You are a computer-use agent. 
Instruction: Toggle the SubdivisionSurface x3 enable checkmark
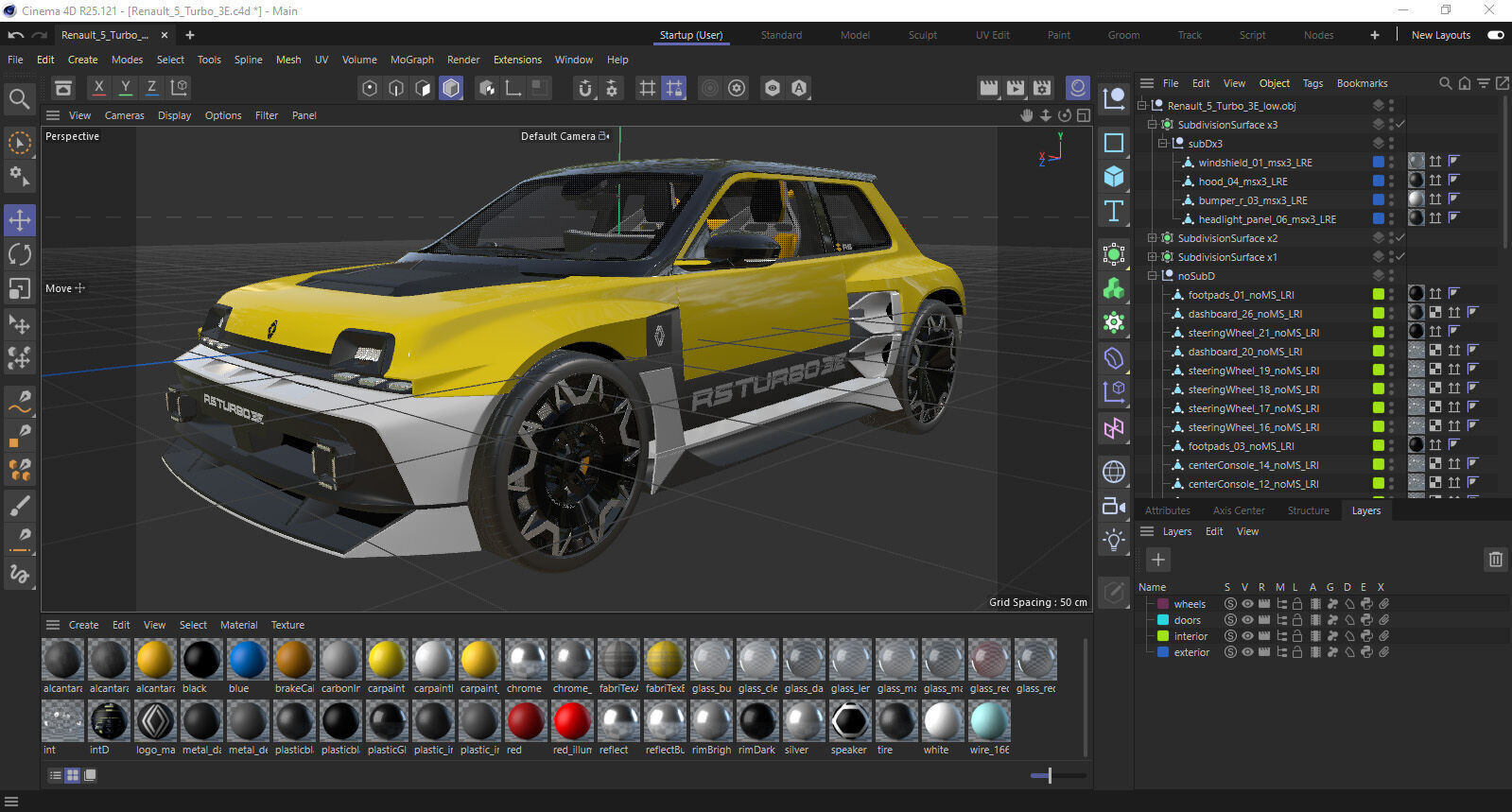(1400, 124)
